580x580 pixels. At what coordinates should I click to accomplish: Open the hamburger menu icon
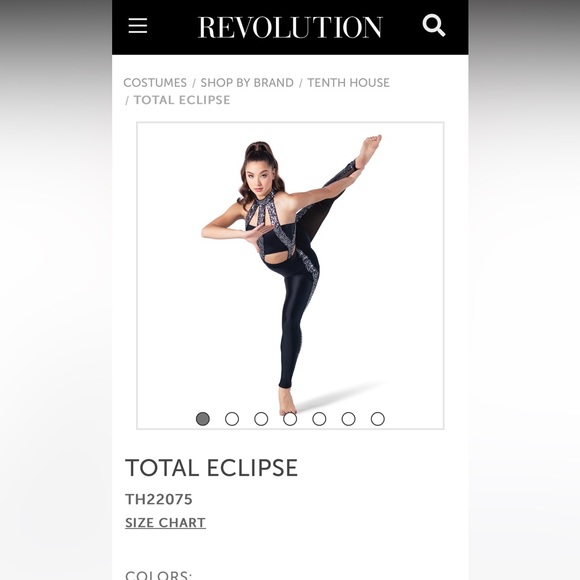pyautogui.click(x=138, y=26)
